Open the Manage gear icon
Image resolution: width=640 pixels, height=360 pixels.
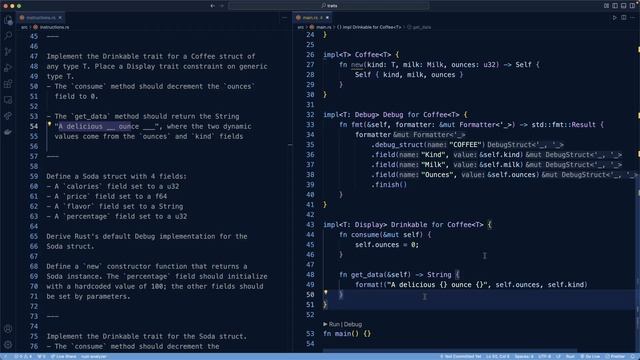coord(8,344)
